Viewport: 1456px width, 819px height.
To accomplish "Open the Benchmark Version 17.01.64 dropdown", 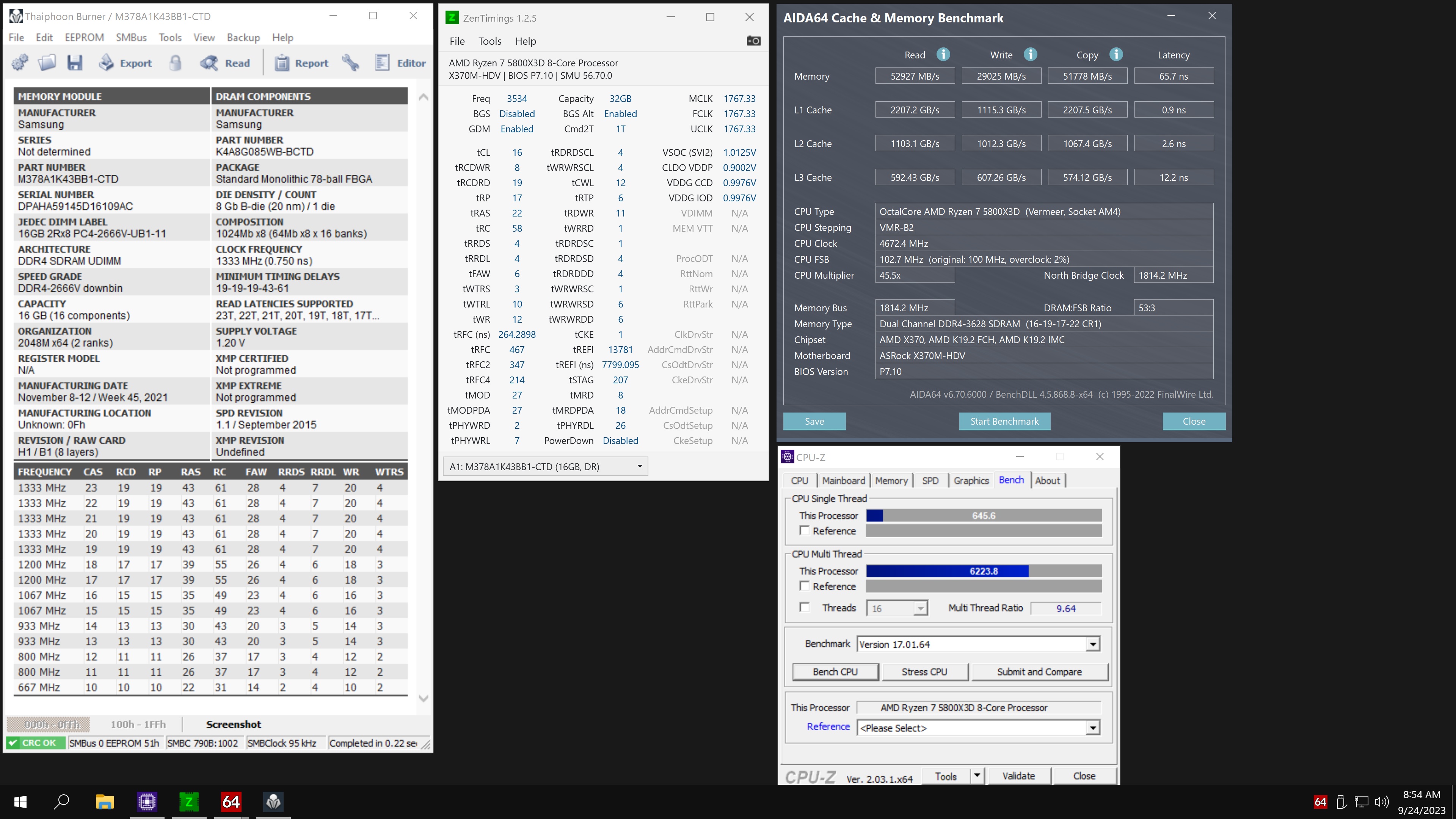I will pyautogui.click(x=1092, y=644).
